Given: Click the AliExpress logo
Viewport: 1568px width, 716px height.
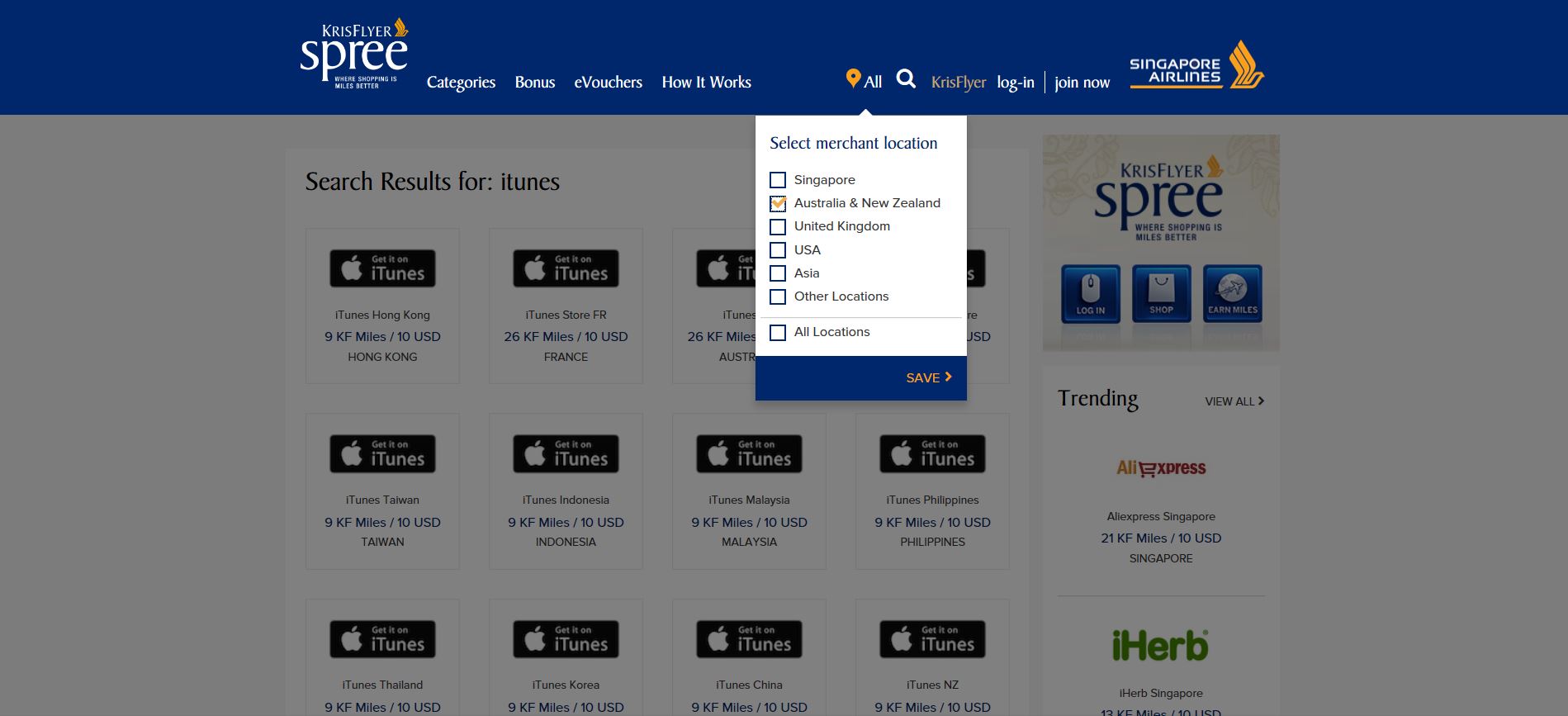Looking at the screenshot, I should [1161, 468].
